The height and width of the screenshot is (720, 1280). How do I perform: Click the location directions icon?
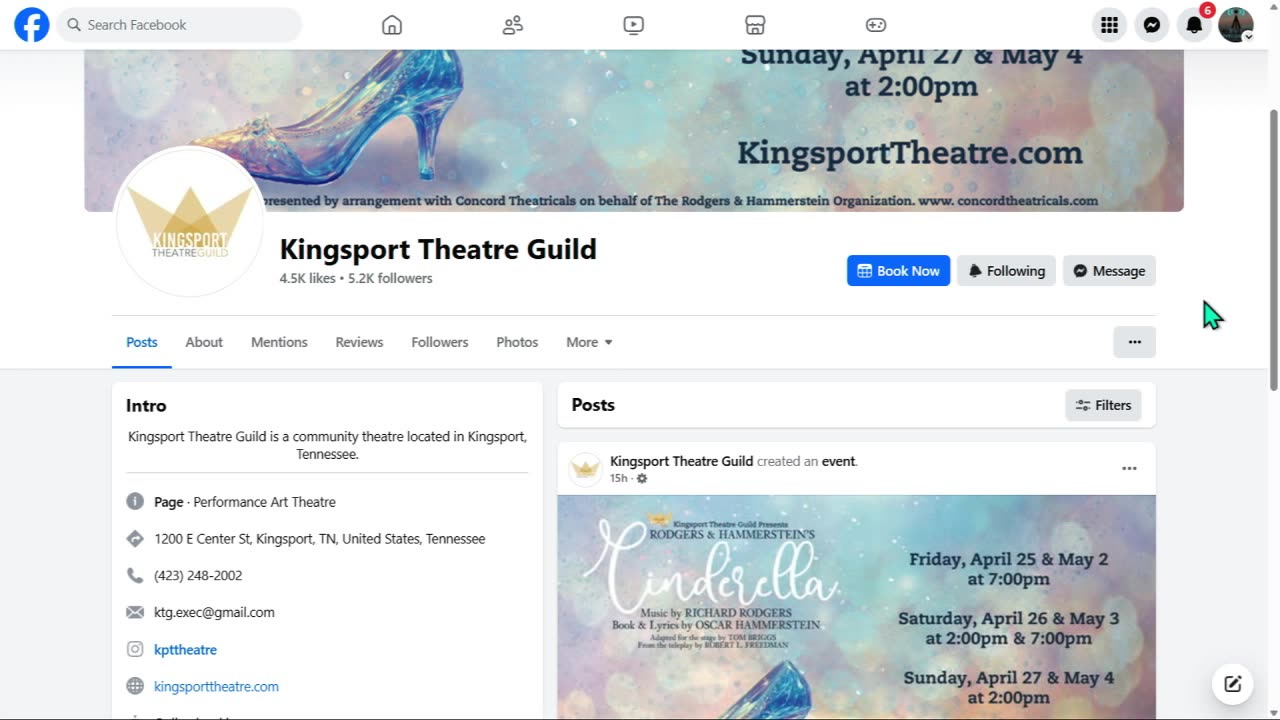[135, 538]
